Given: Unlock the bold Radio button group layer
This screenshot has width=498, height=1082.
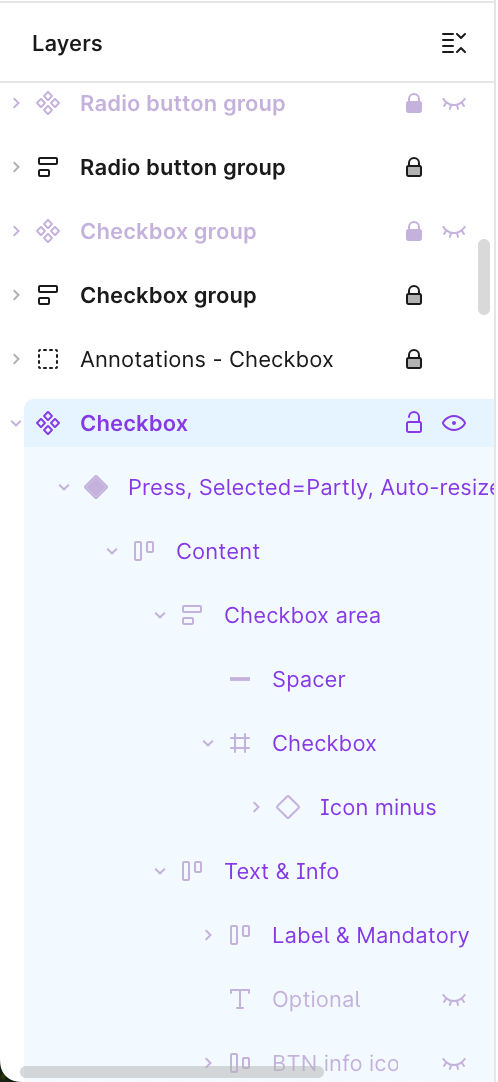Looking at the screenshot, I should (414, 168).
